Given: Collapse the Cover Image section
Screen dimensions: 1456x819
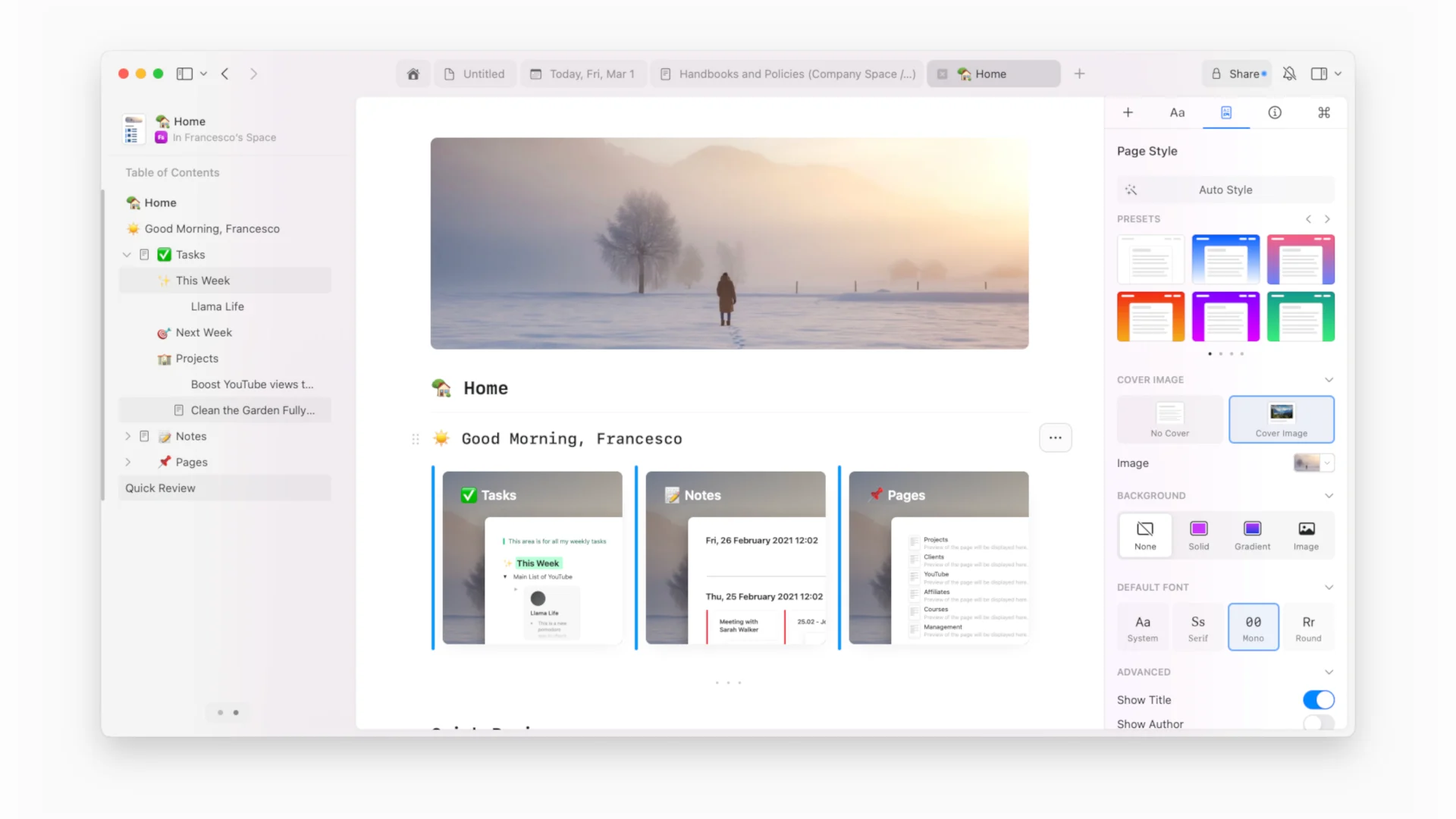Looking at the screenshot, I should point(1329,379).
